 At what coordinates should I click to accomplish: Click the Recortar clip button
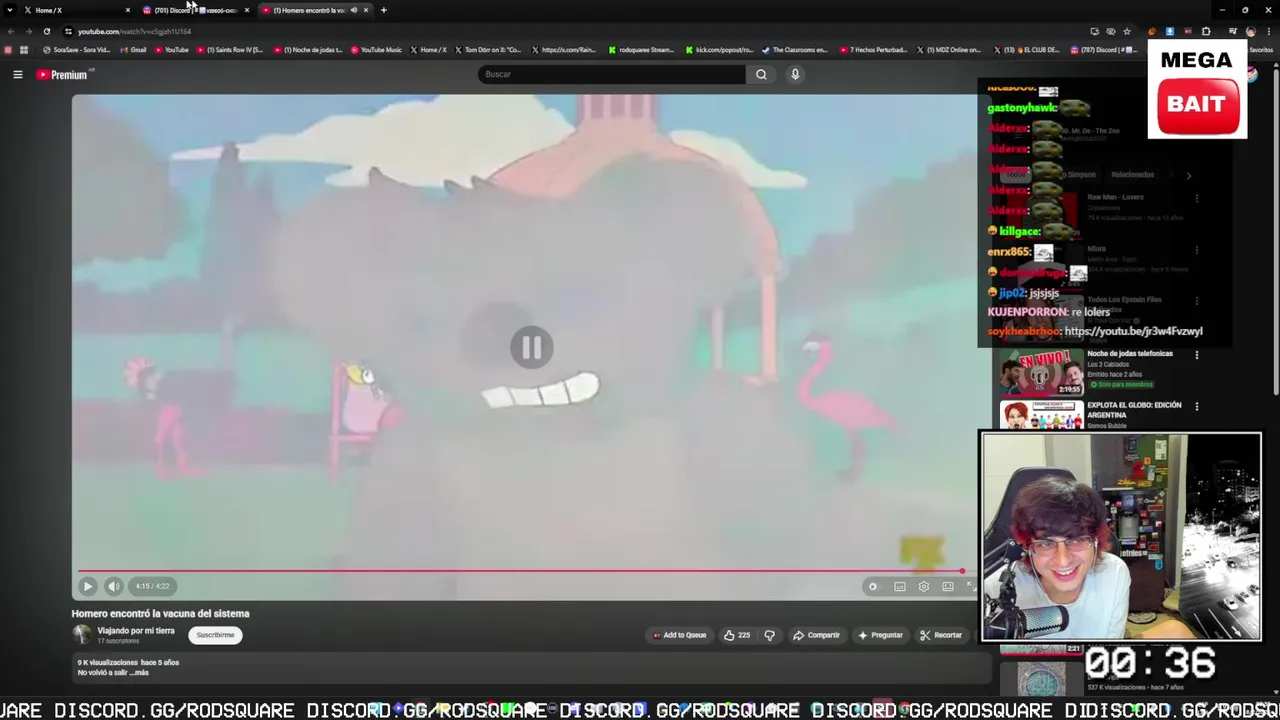click(941, 635)
